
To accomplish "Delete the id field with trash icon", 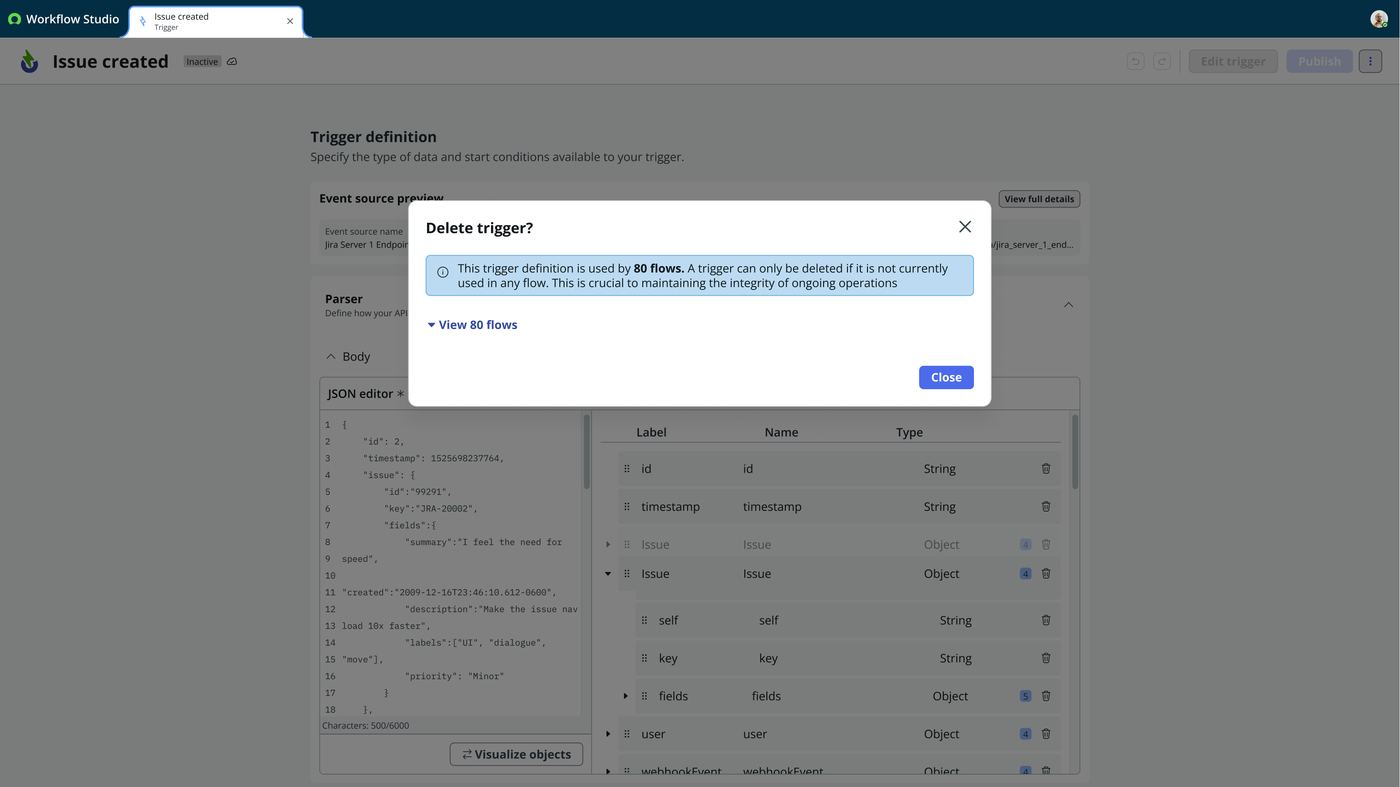I will tap(1046, 468).
